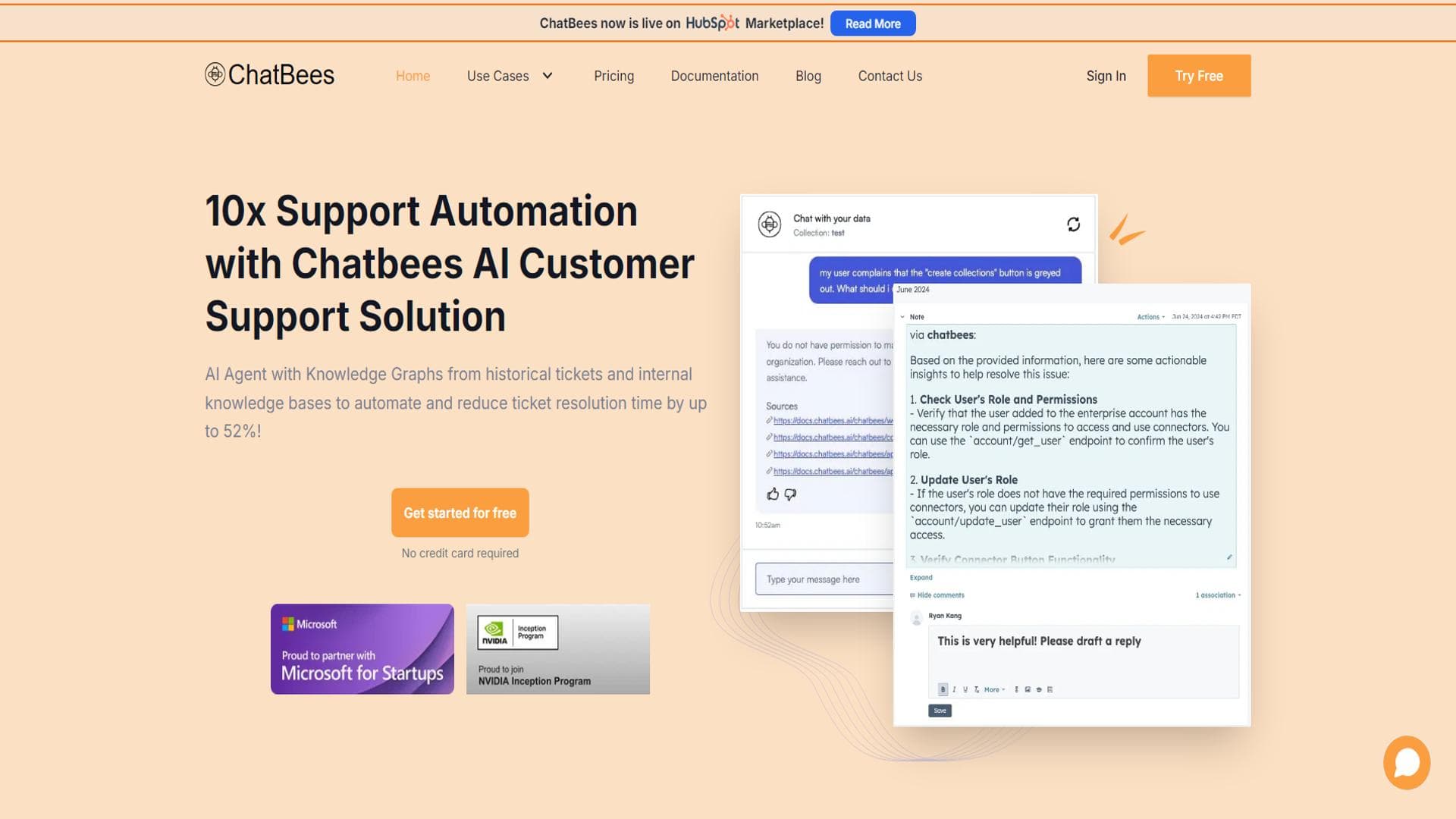
Task: Open the 1 association dropdown
Action: (1218, 595)
